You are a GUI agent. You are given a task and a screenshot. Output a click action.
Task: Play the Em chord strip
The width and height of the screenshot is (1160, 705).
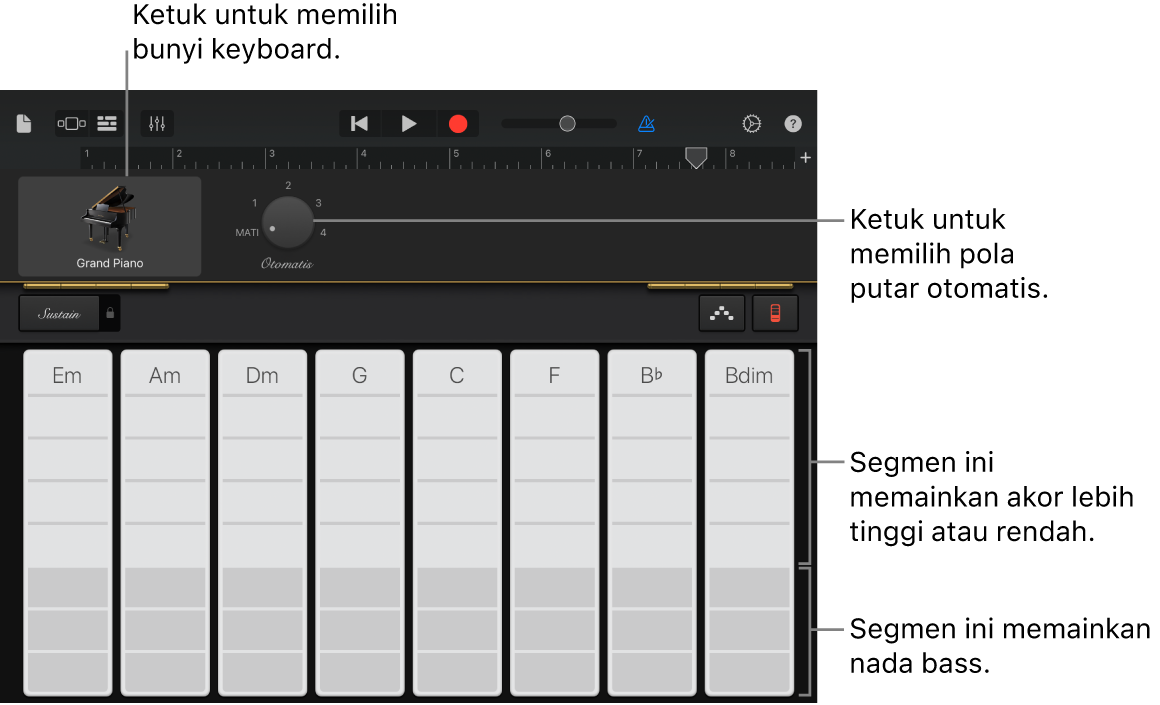tap(67, 520)
